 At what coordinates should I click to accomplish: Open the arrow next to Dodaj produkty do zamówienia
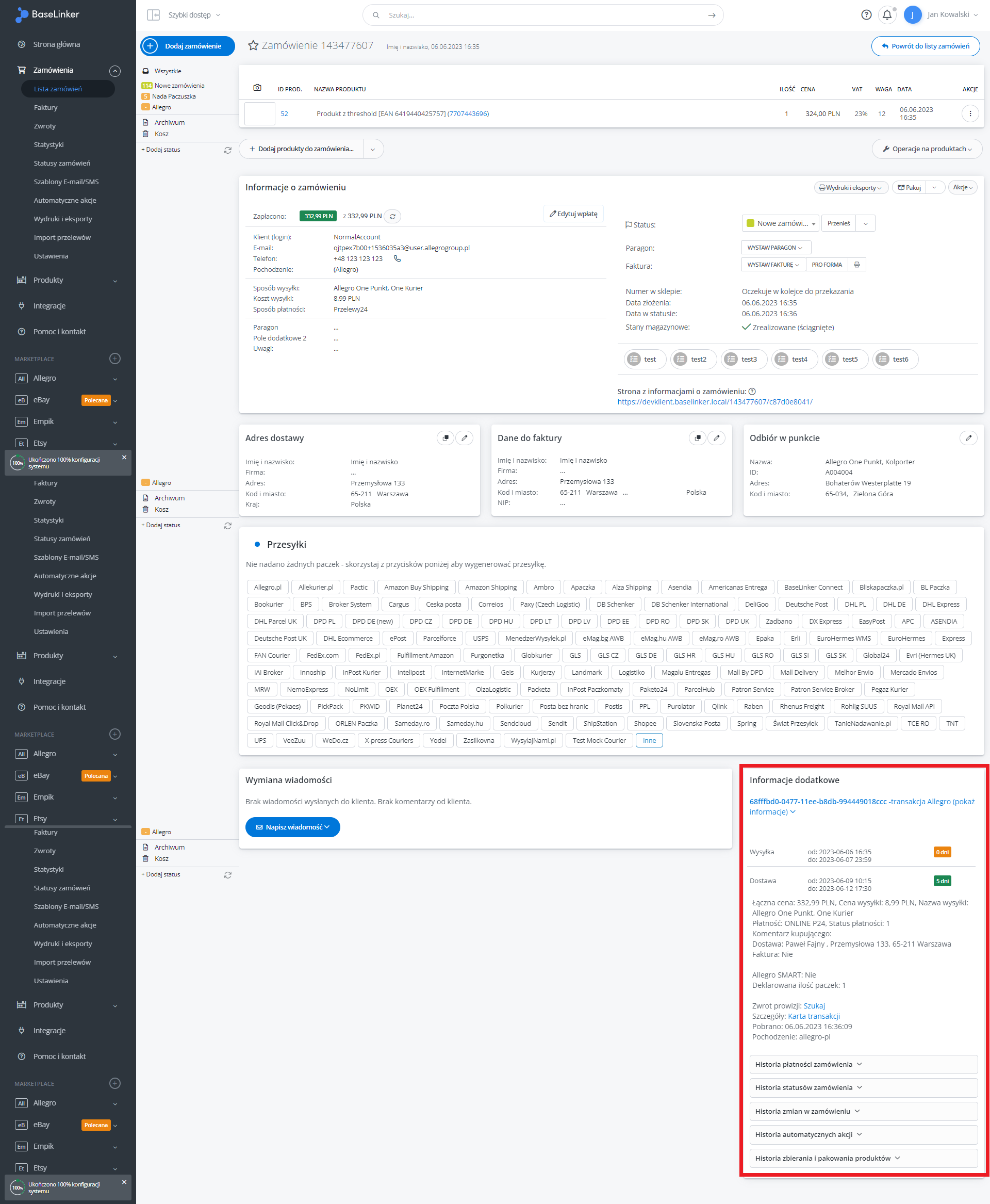point(372,149)
